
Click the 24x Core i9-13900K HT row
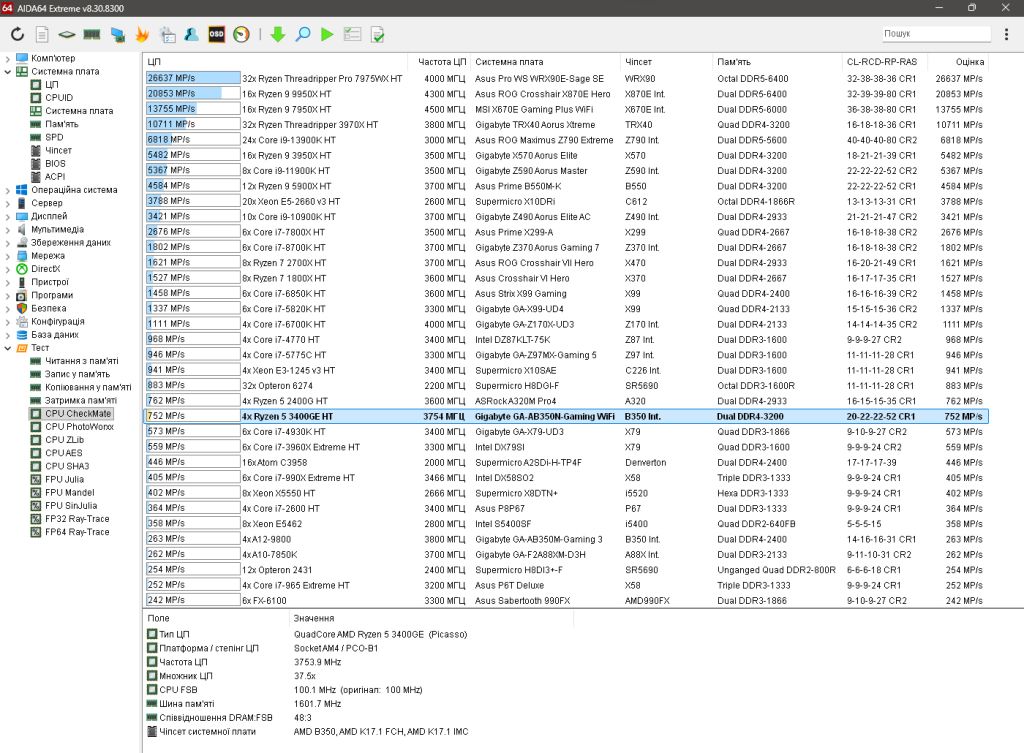566,140
